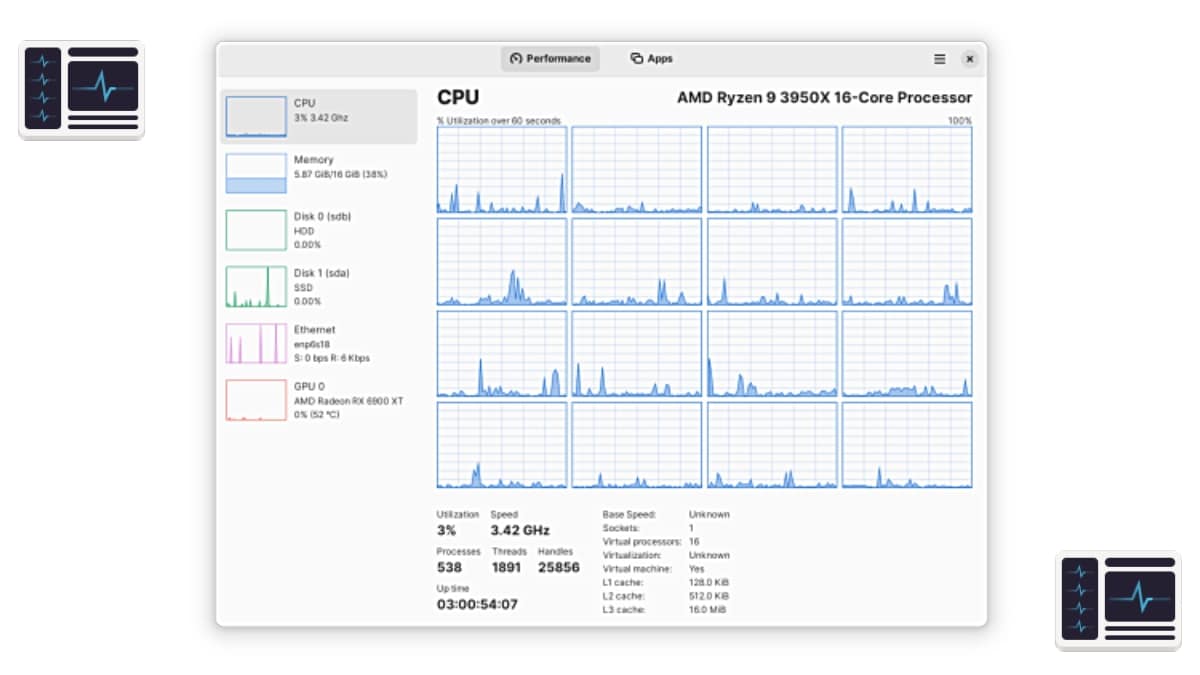Click the GPU 0 mini graph thumbnail
The height and width of the screenshot is (675, 1200).
(x=256, y=400)
